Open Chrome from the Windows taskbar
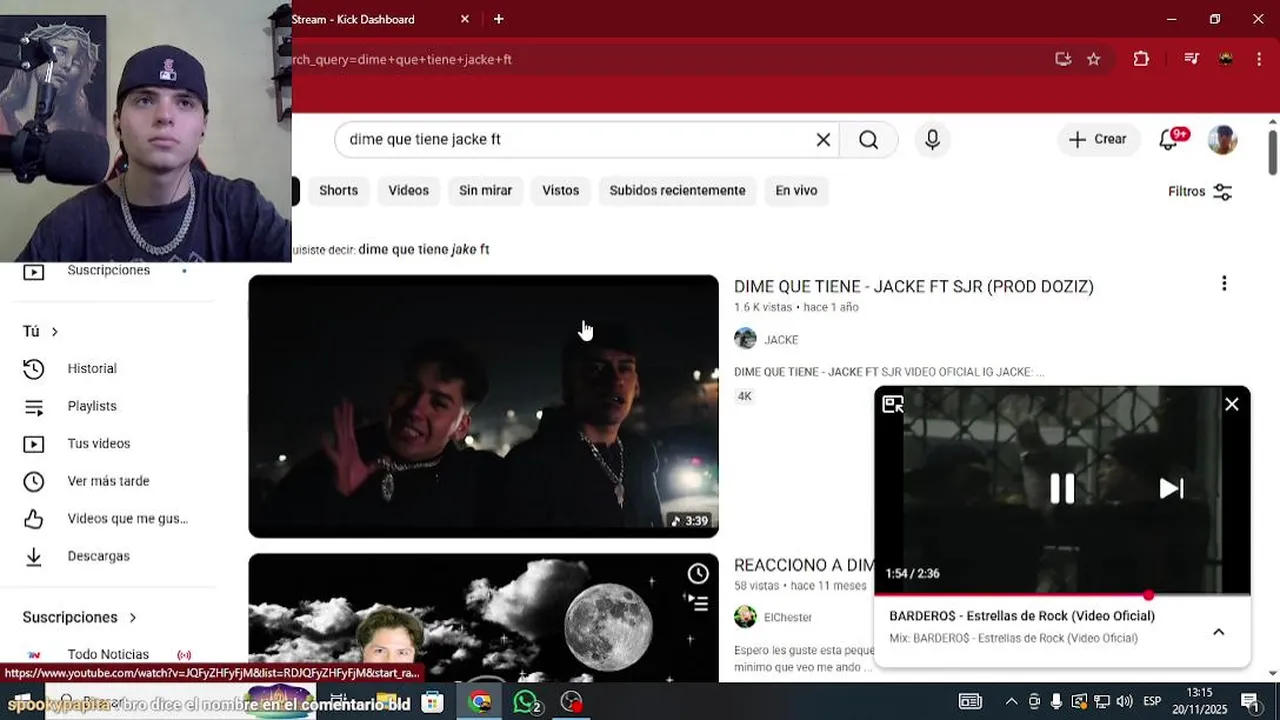The height and width of the screenshot is (720, 1280). tap(480, 702)
